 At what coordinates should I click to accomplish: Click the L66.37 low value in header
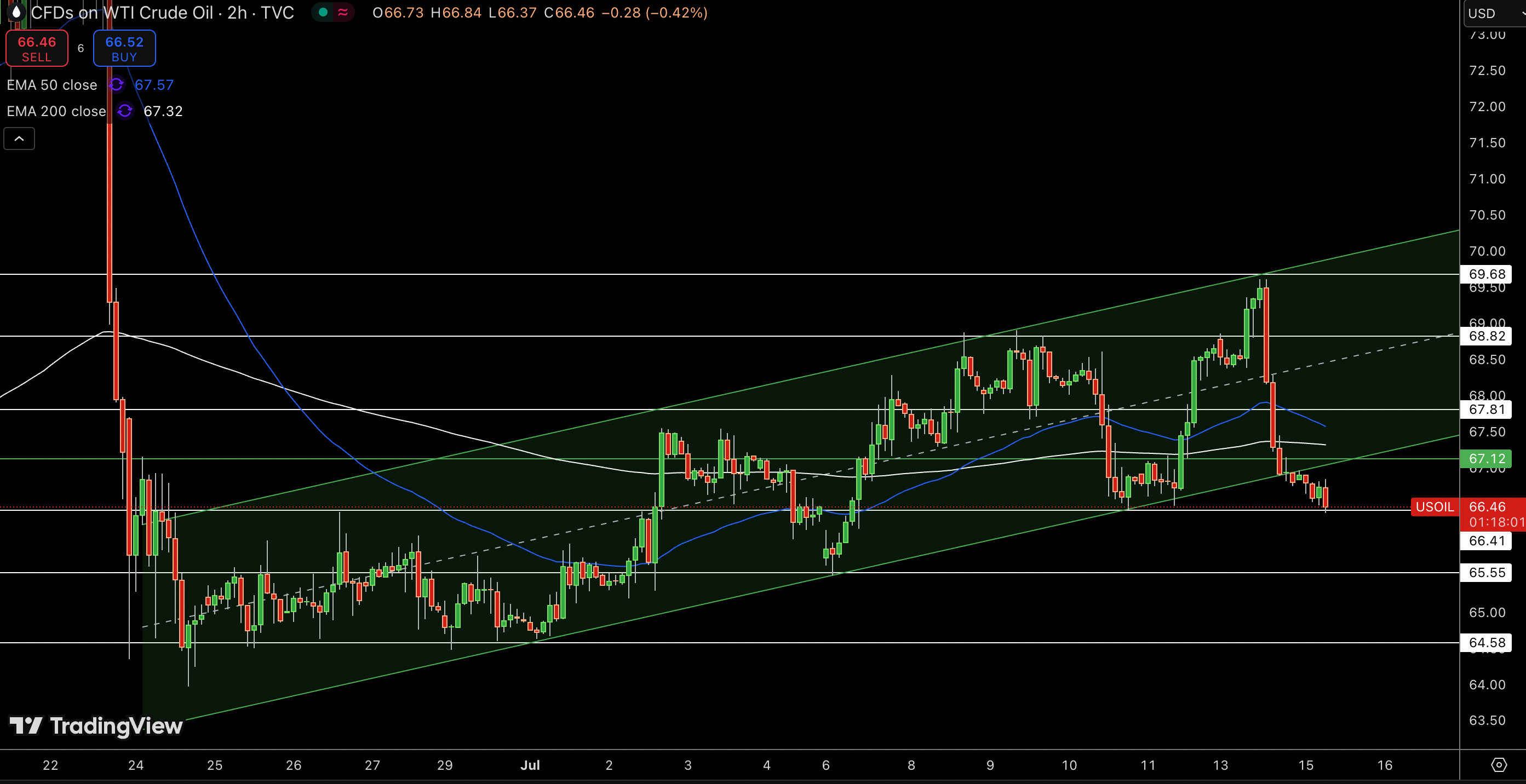(513, 13)
